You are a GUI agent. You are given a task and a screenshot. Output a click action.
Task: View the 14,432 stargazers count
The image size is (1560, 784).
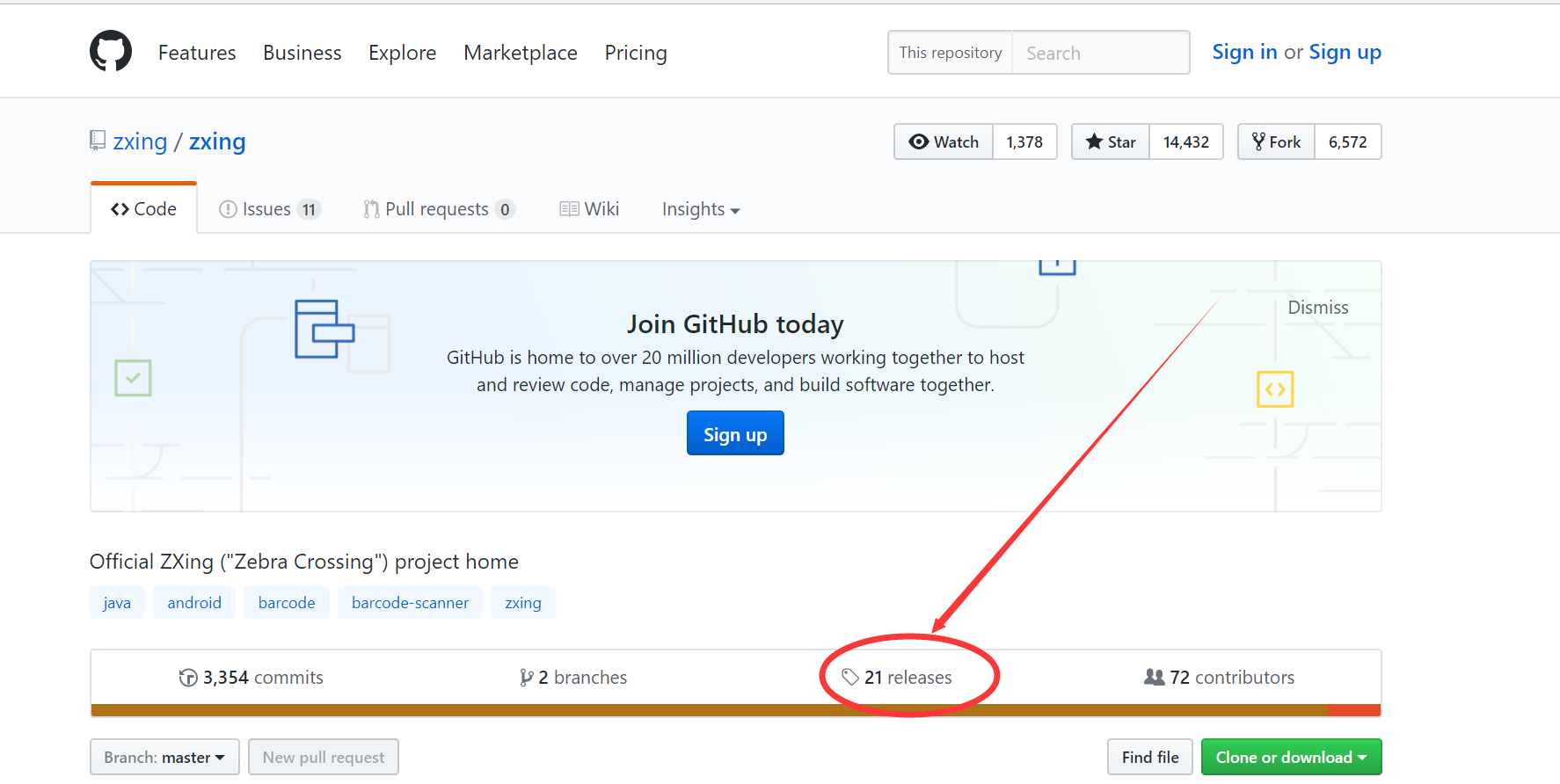click(x=1186, y=142)
